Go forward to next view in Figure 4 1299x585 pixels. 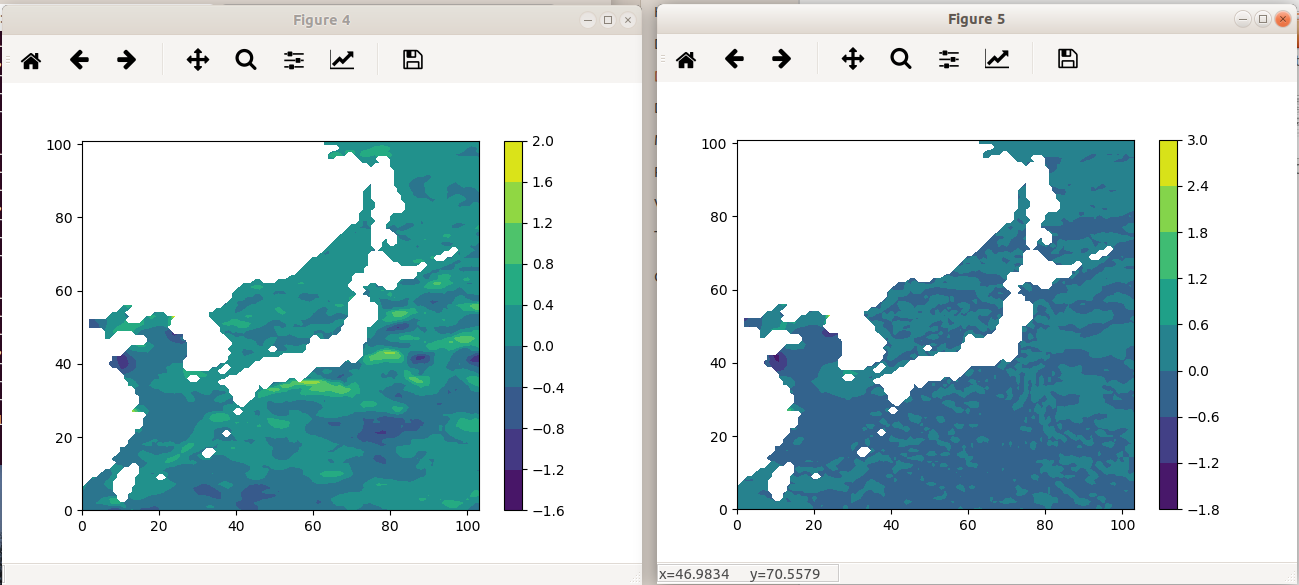(126, 60)
